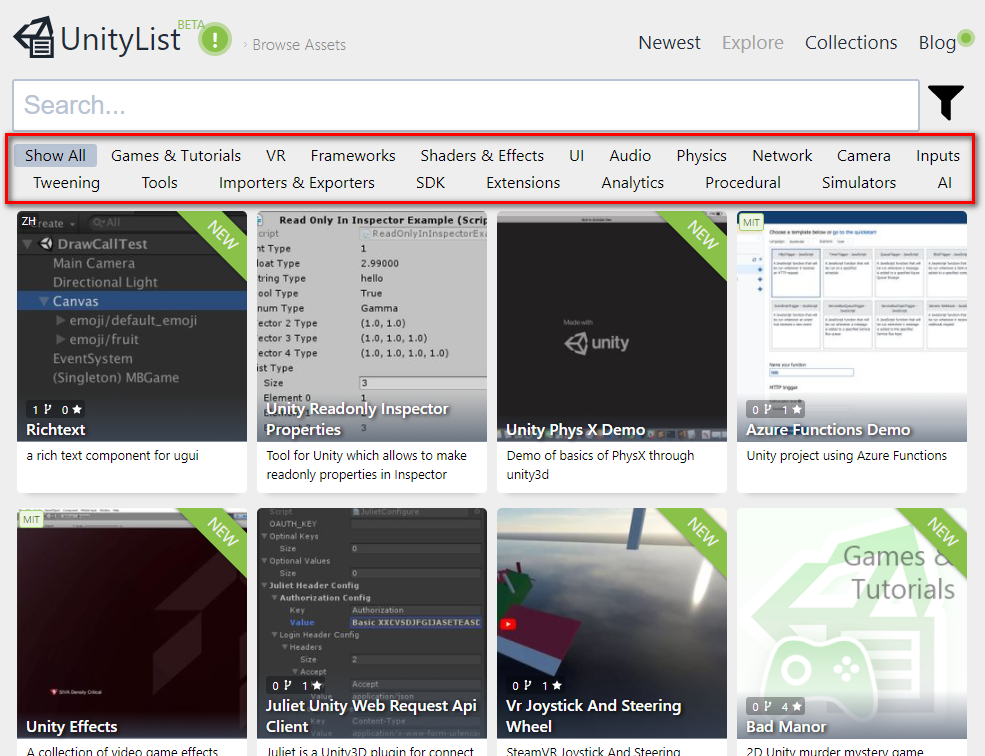
Task: Click the YouTube icon on Vr Joystick card
Action: (x=508, y=624)
